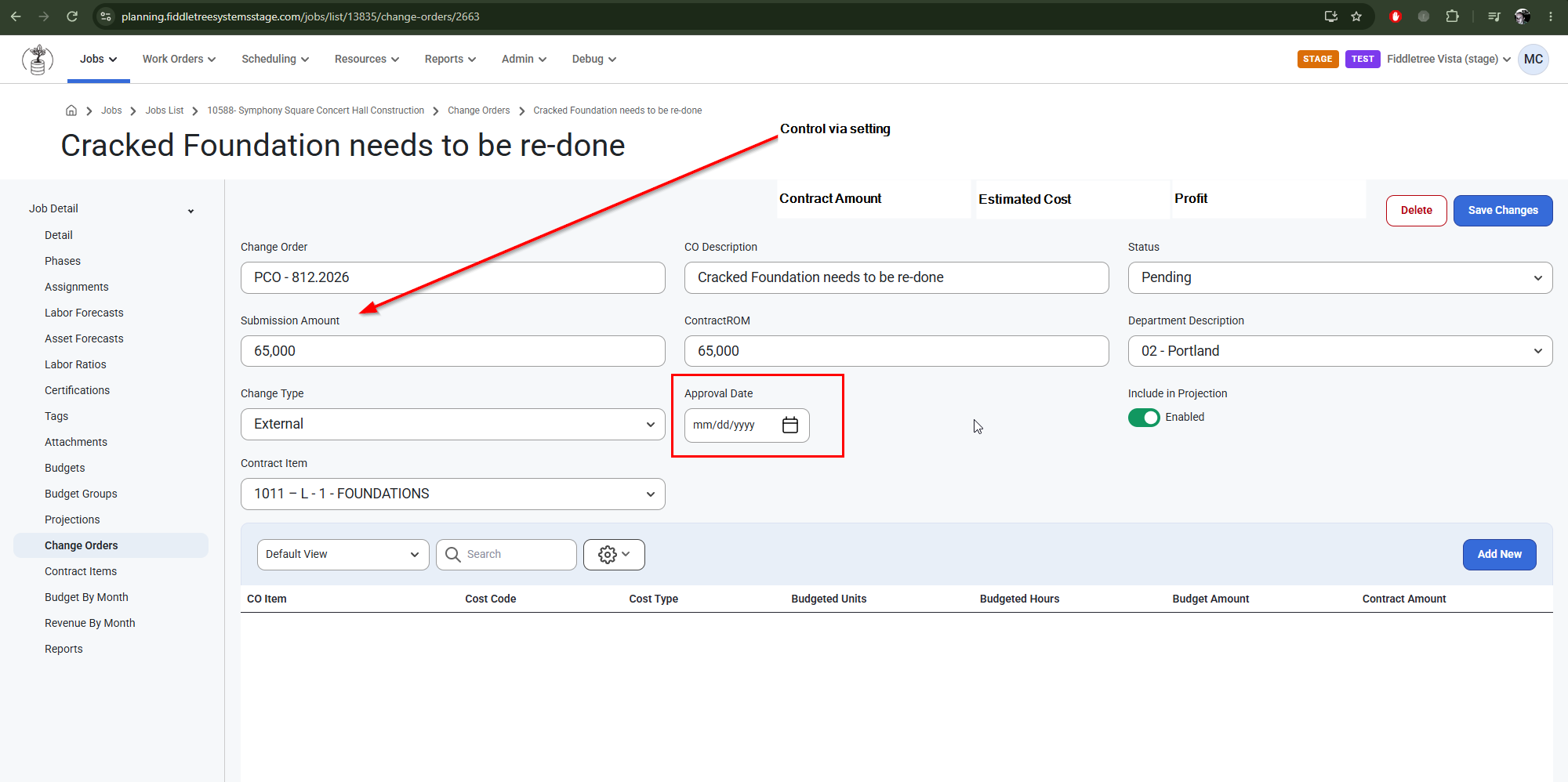Open the MC user avatar menu
Screen dimensions: 1568x782
[x=1534, y=60]
